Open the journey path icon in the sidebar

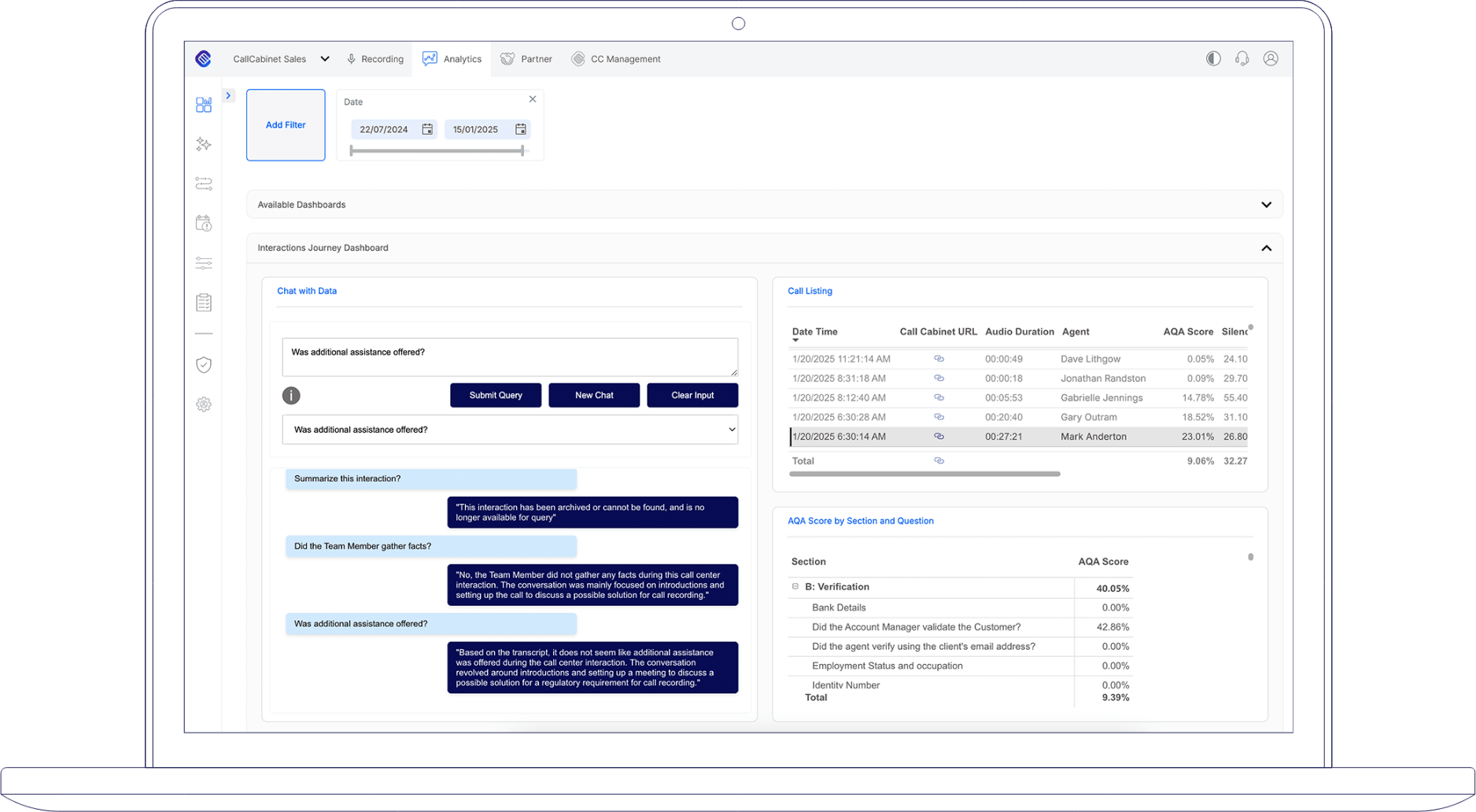click(x=203, y=183)
